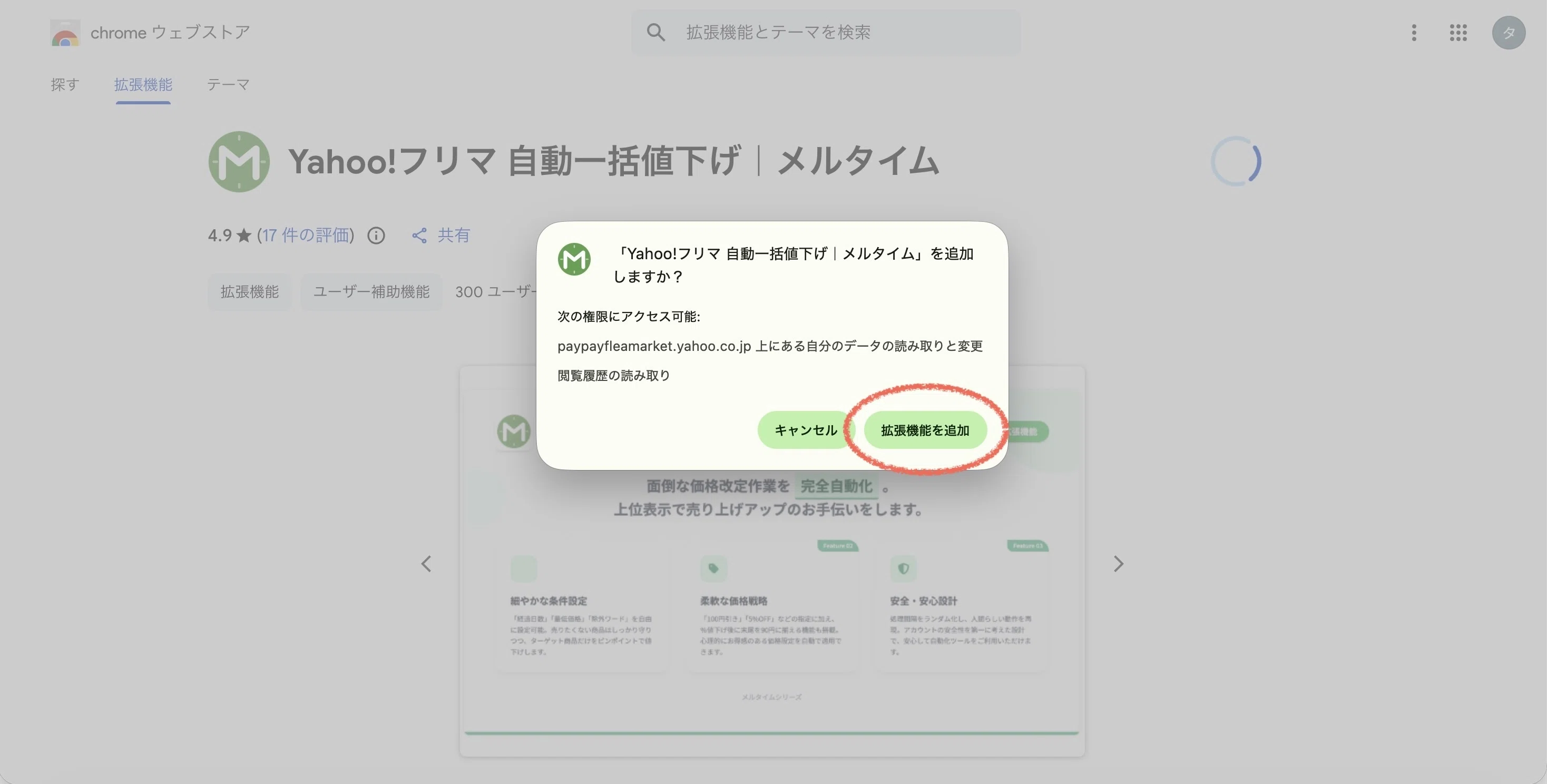This screenshot has width=1547, height=784.
Task: Click the M icon in the dialog
Action: [x=574, y=259]
